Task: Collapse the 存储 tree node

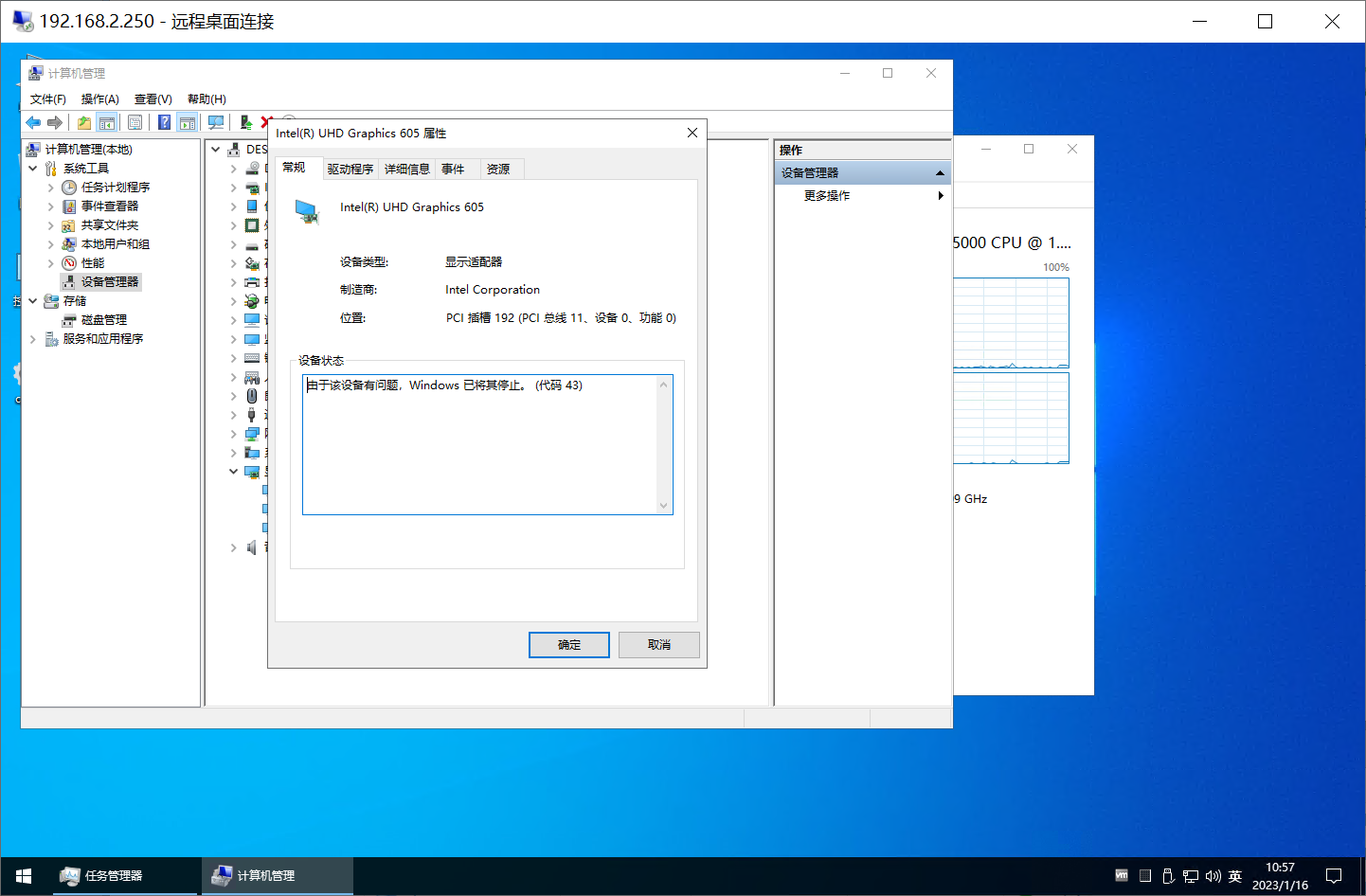Action: 33,301
